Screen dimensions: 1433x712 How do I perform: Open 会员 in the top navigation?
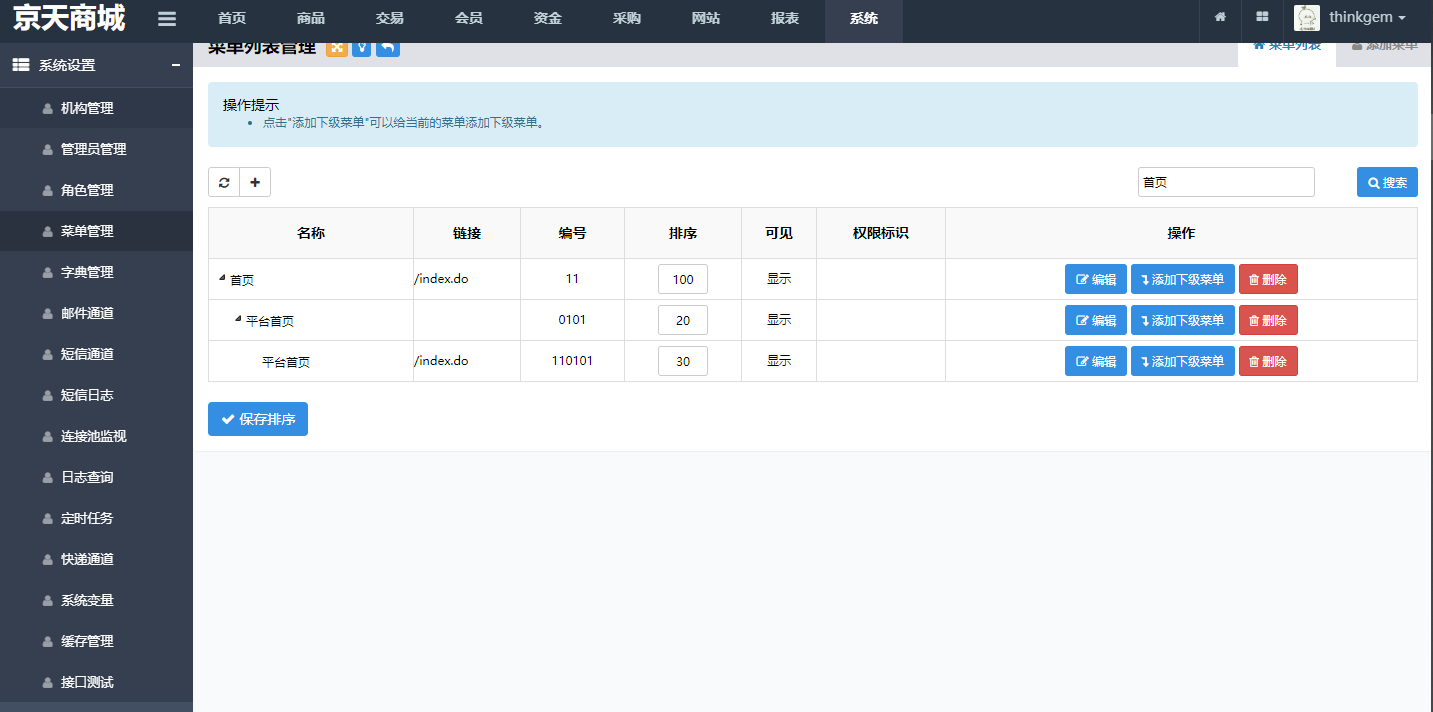click(x=469, y=18)
